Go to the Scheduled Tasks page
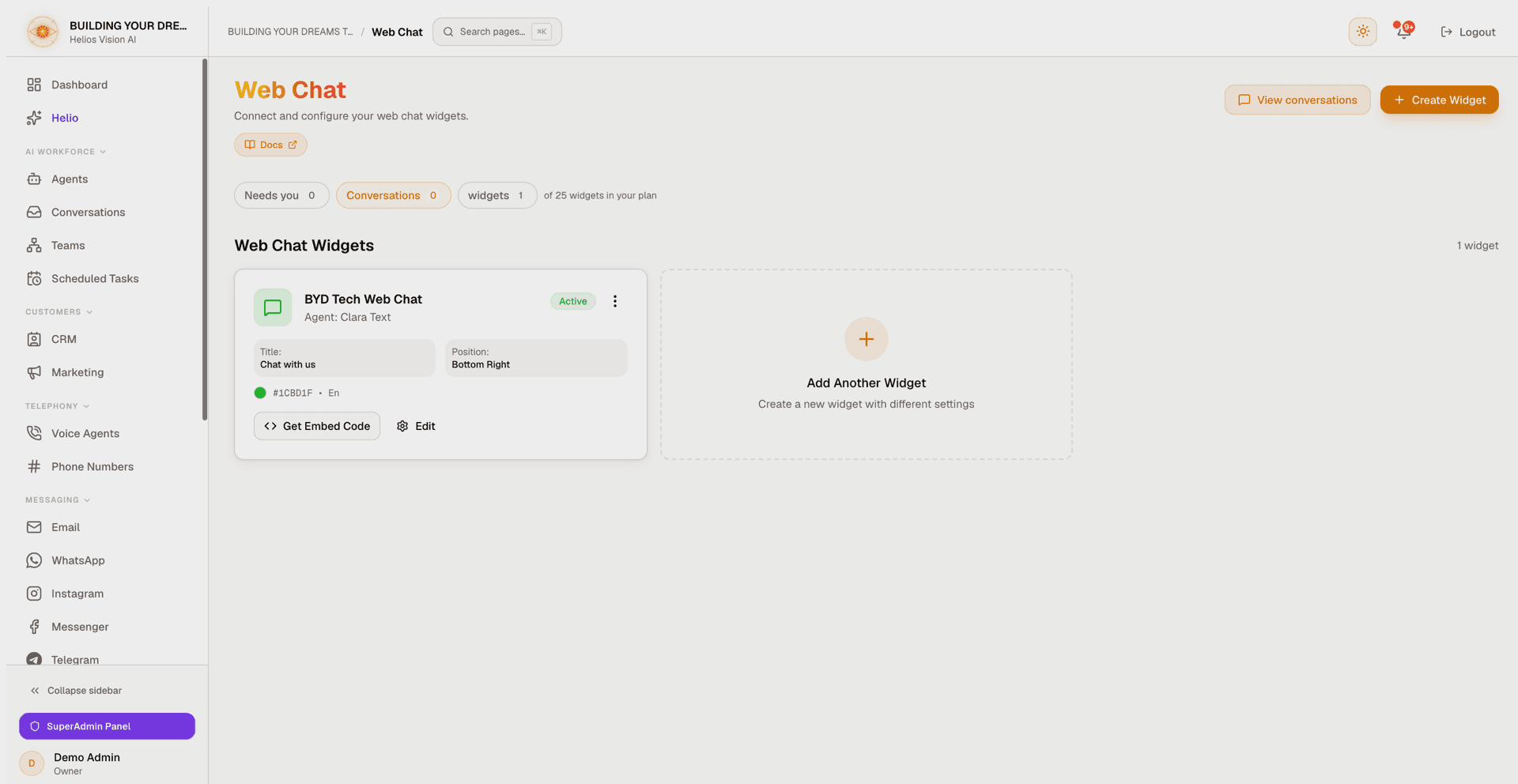Screen dimensions: 1518x784 (104, 279)
